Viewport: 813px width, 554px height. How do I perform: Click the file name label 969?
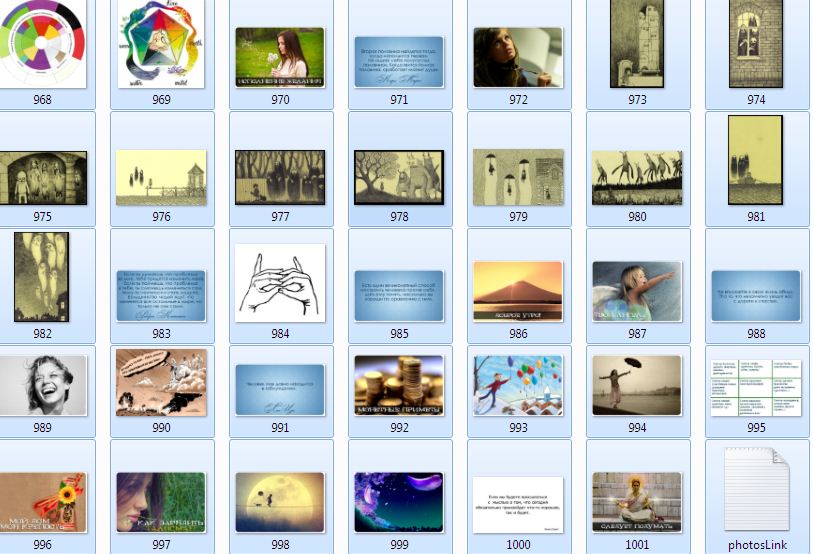pos(161,99)
